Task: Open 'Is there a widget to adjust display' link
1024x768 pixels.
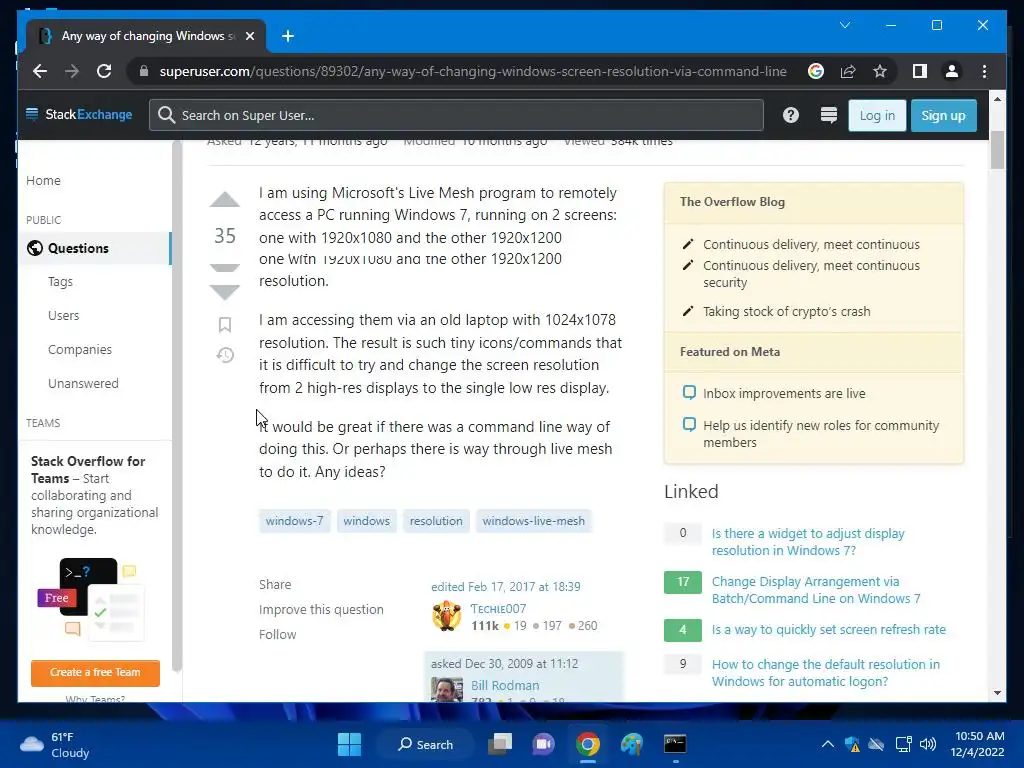Action: (808, 542)
